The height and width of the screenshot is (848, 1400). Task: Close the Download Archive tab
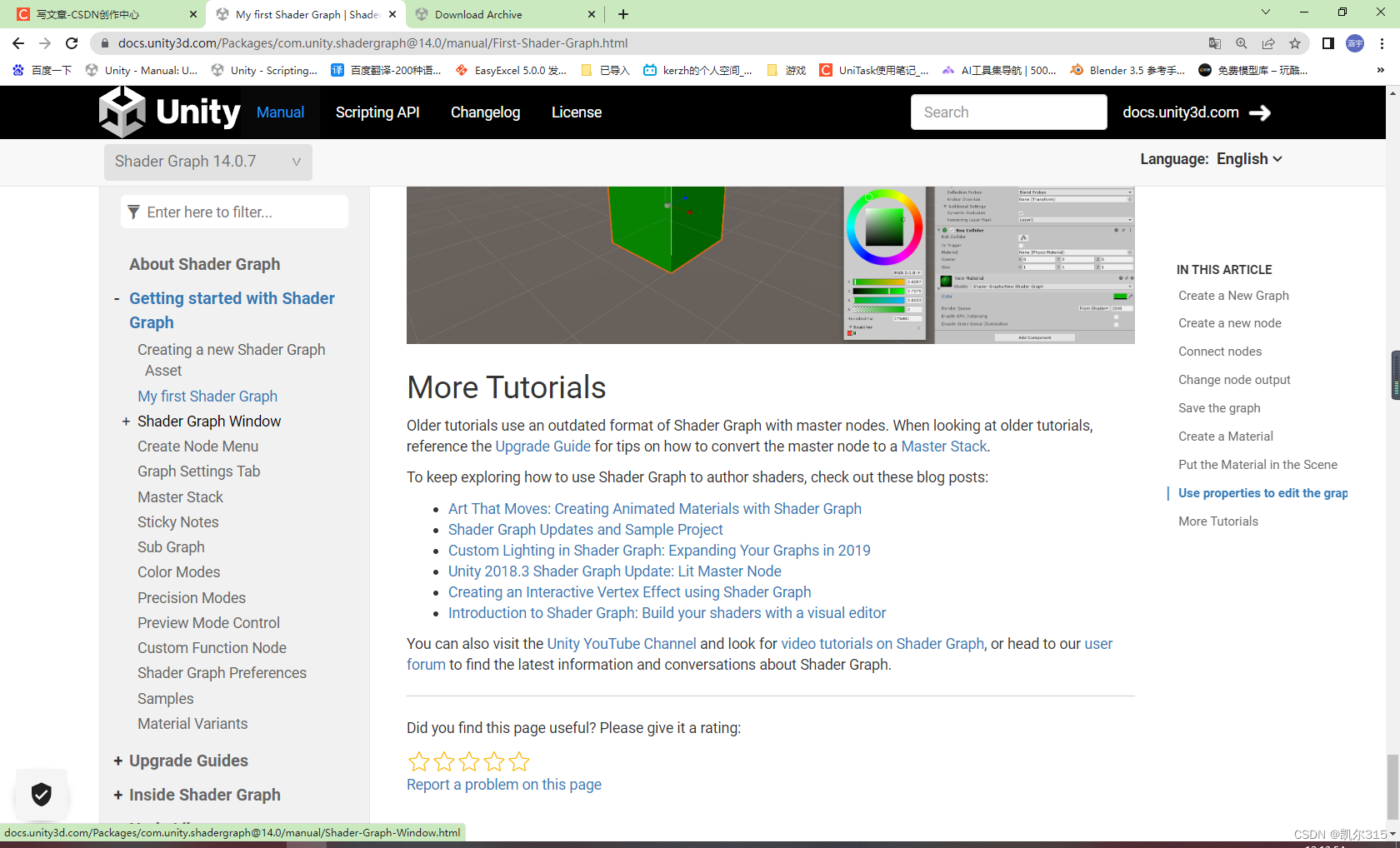click(592, 14)
